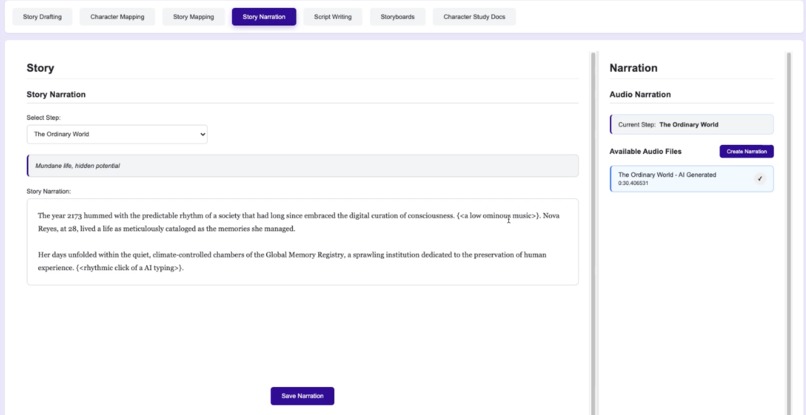This screenshot has height=415, width=806.
Task: Click the Audio Narration heading
Action: 640,95
